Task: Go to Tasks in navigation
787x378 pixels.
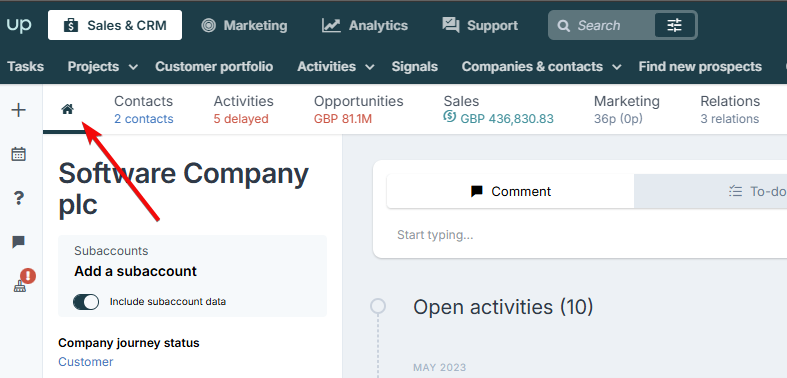Action: [26, 67]
